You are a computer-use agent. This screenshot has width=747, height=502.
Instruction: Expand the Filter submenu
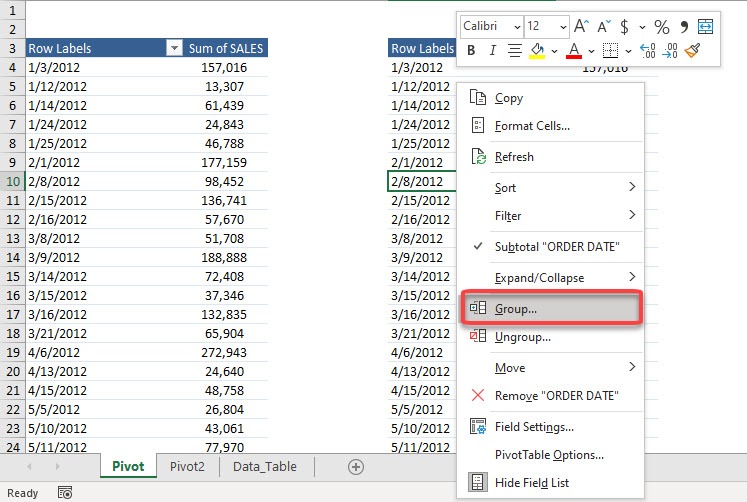[550, 216]
